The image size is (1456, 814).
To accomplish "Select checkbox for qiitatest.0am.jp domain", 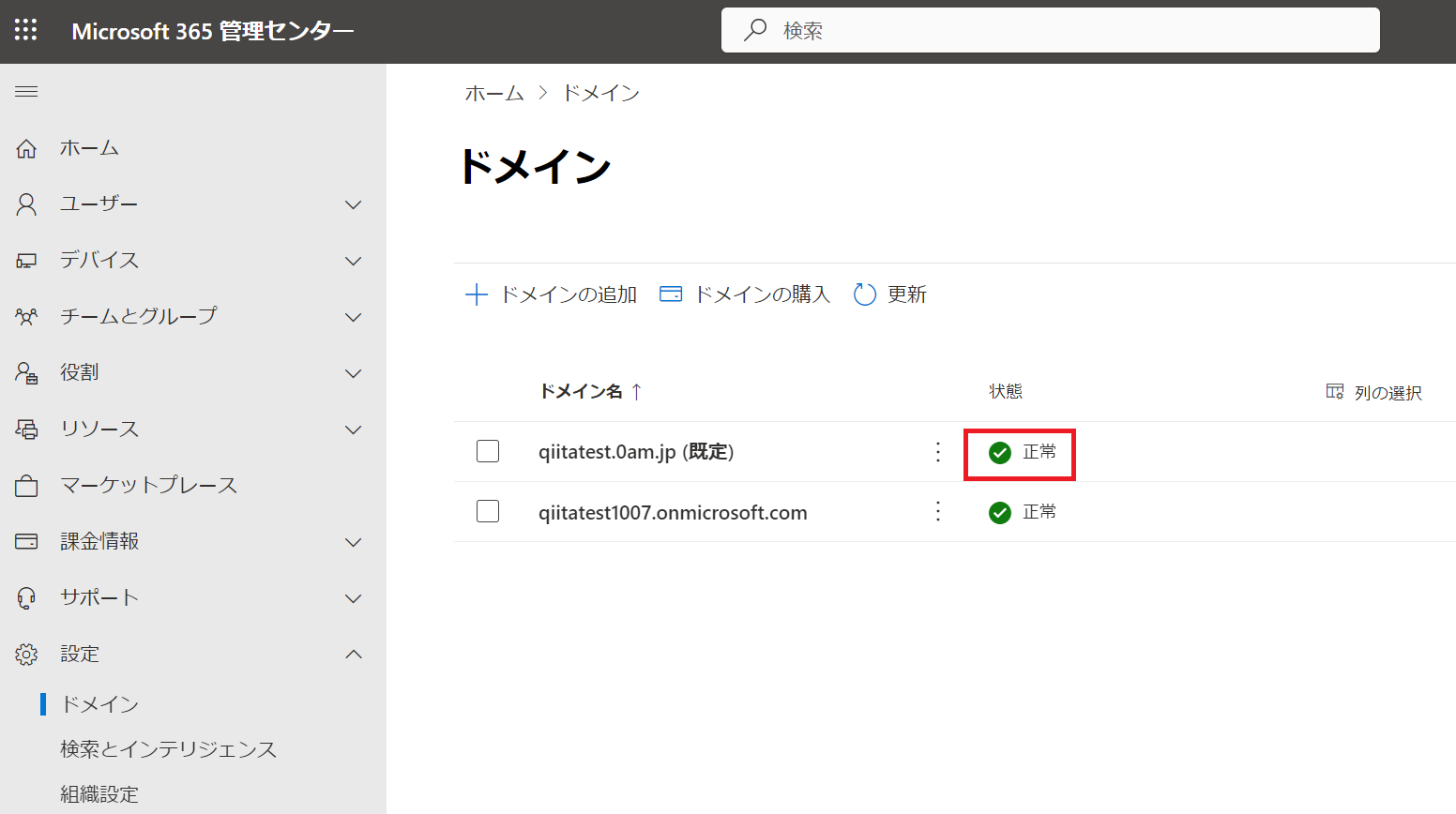I will coord(488,452).
